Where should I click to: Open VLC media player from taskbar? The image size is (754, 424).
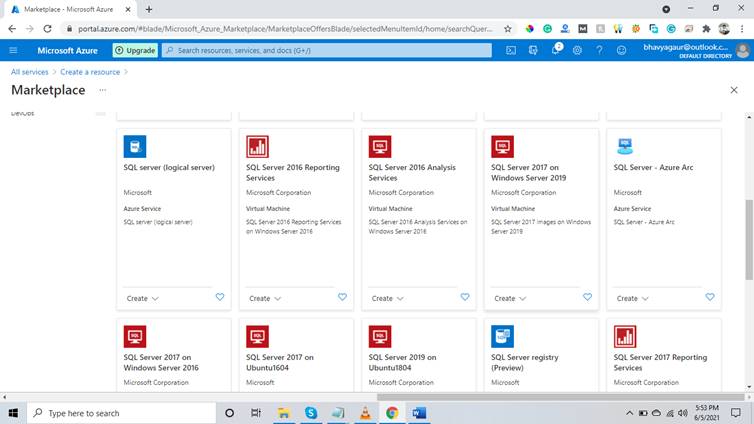click(x=365, y=413)
